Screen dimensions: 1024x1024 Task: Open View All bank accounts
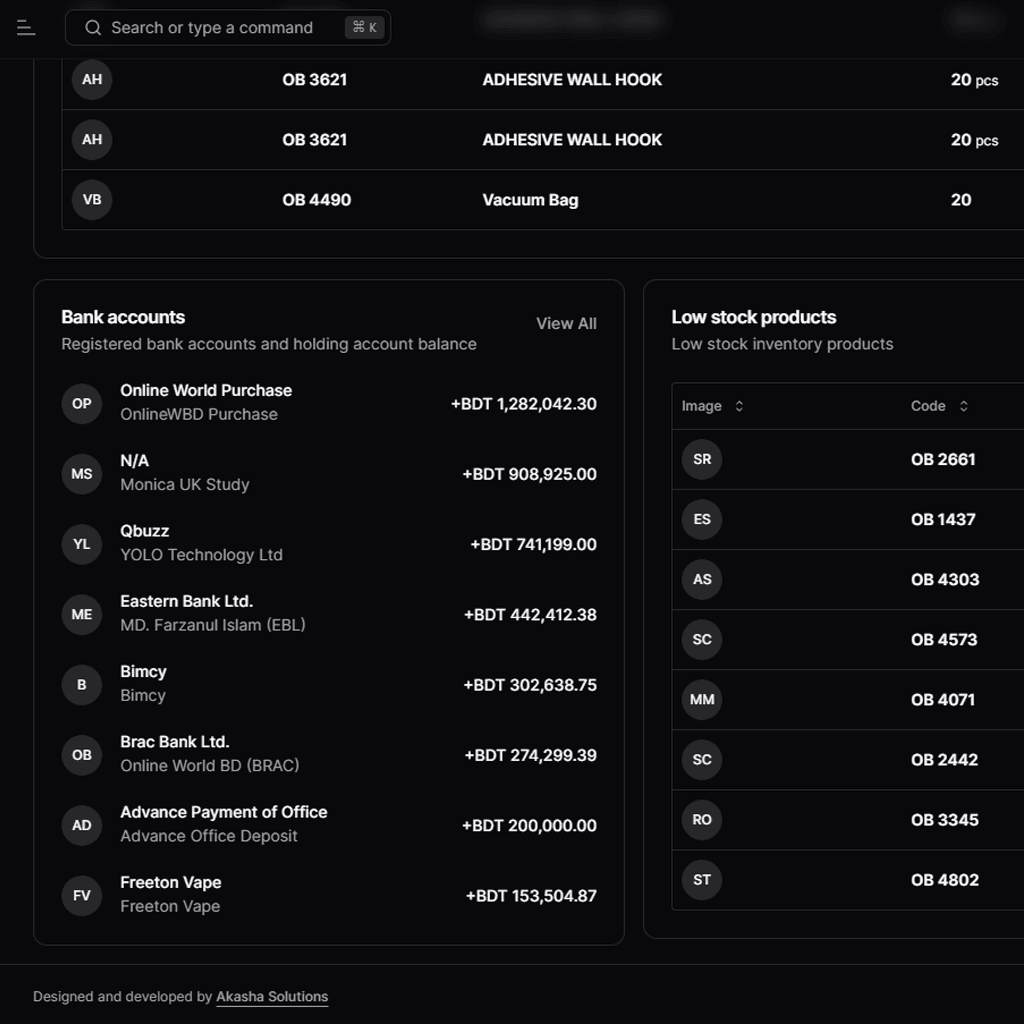(566, 323)
